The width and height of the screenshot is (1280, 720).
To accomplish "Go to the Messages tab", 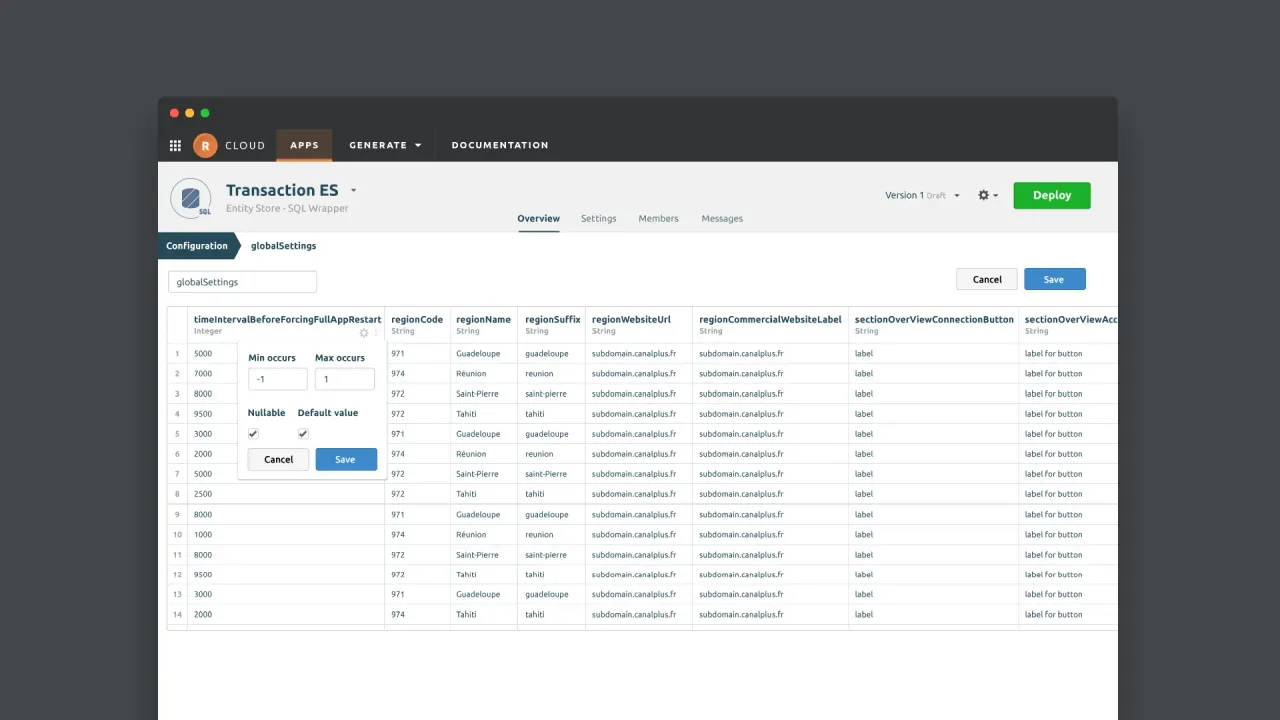I will coord(722,218).
